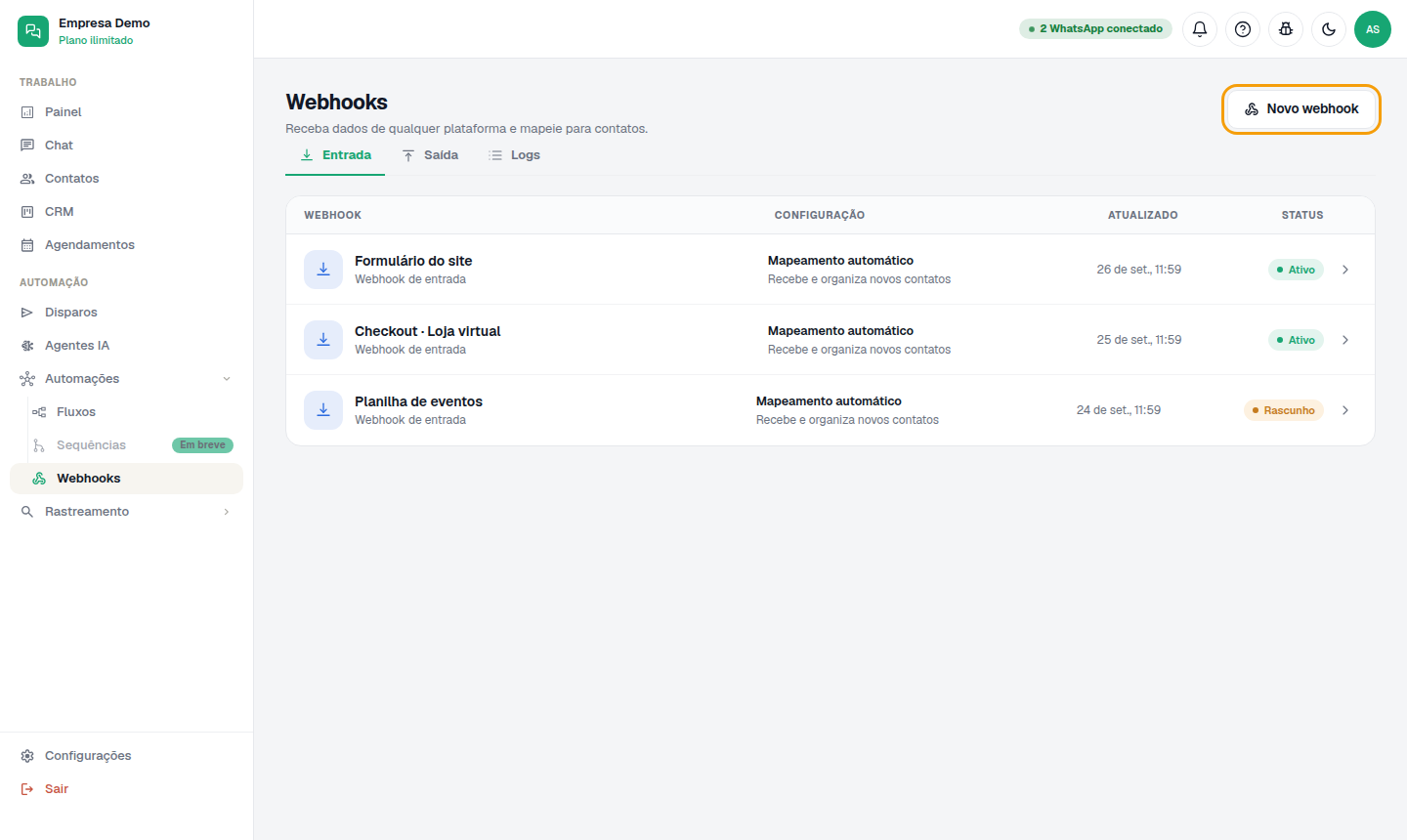Click the Empresa Demo logo icon
Viewport: 1407px width, 840px height.
(x=33, y=31)
